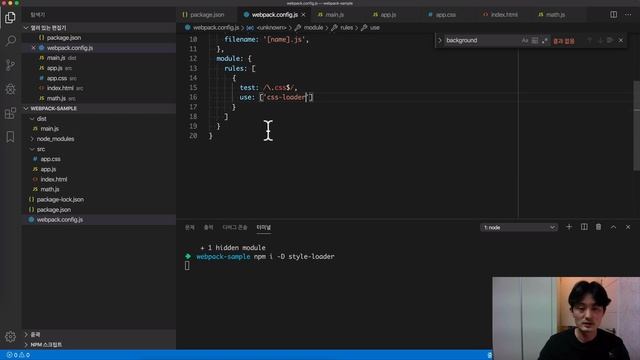Close webpack.config.js in open editors list
This screenshot has width=640, height=360.
coord(33,48)
